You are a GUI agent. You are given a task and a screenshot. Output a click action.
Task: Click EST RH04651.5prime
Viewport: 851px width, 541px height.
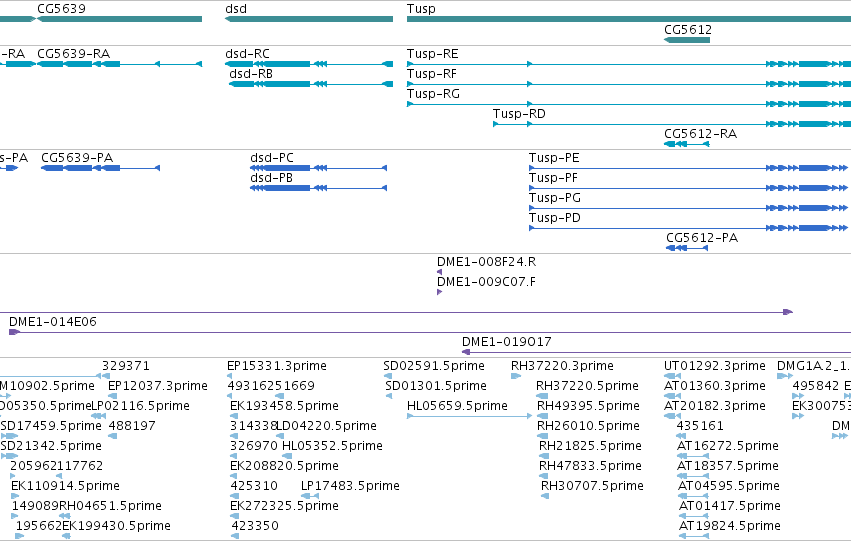[x=110, y=506]
